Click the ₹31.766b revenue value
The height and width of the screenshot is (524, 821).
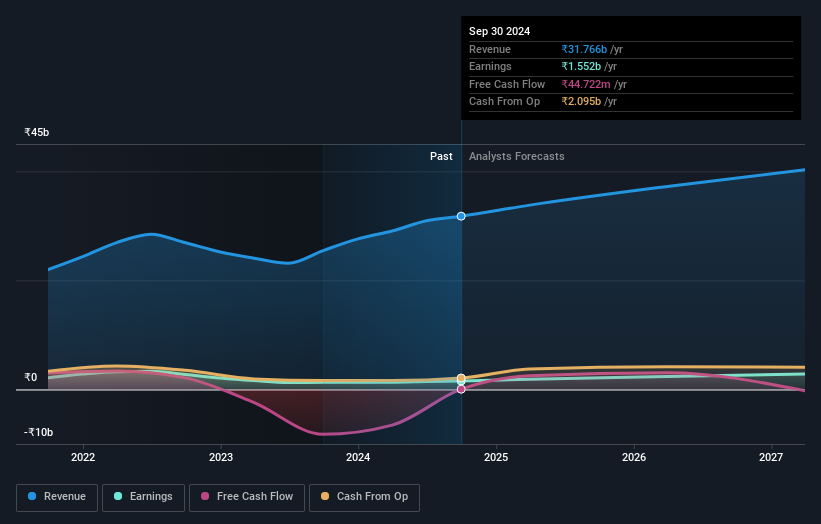[584, 49]
